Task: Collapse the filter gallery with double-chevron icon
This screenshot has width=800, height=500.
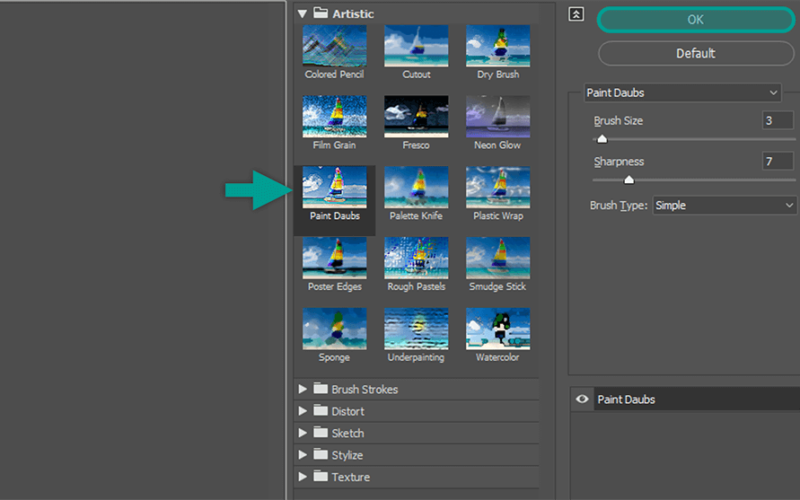Action: tap(576, 14)
